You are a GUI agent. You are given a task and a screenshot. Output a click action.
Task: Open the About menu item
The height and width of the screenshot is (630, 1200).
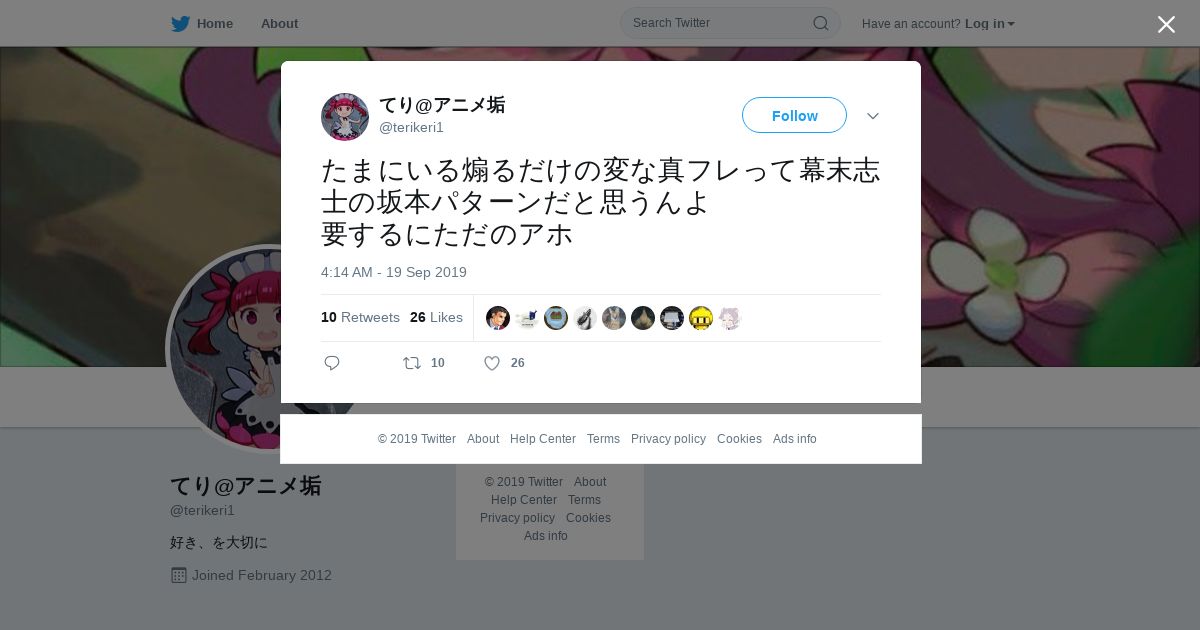tap(279, 24)
